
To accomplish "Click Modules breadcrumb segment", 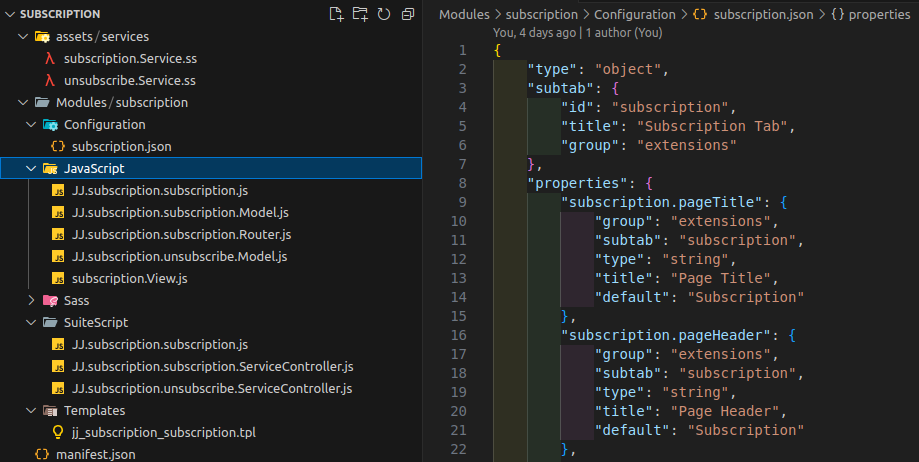I will 465,14.
